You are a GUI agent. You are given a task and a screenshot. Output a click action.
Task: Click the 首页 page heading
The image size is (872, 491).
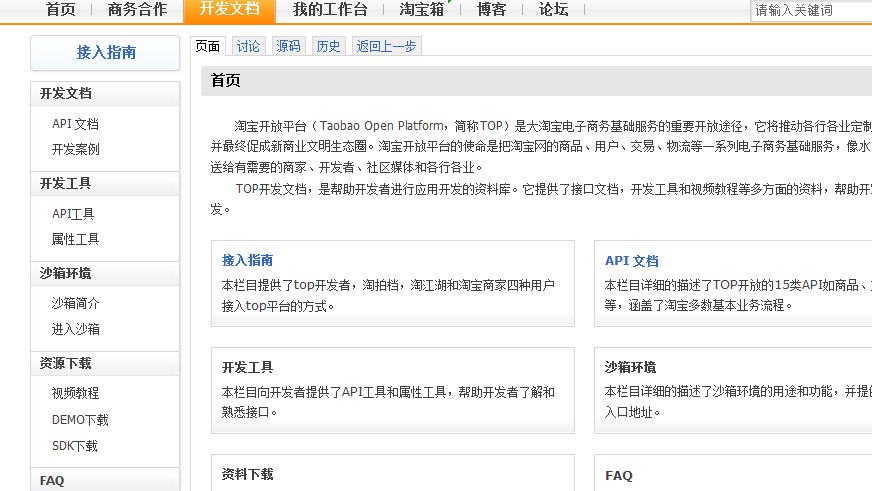(x=226, y=81)
